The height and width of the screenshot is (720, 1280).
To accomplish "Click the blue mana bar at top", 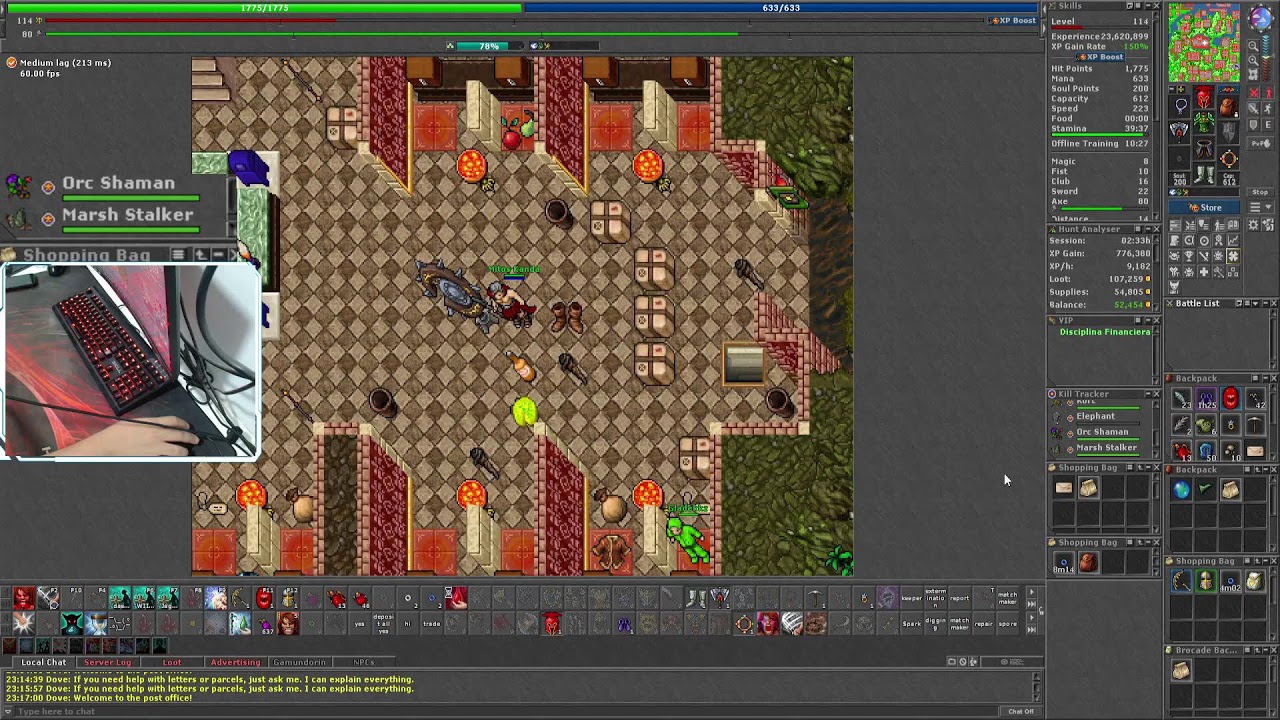I will [780, 8].
